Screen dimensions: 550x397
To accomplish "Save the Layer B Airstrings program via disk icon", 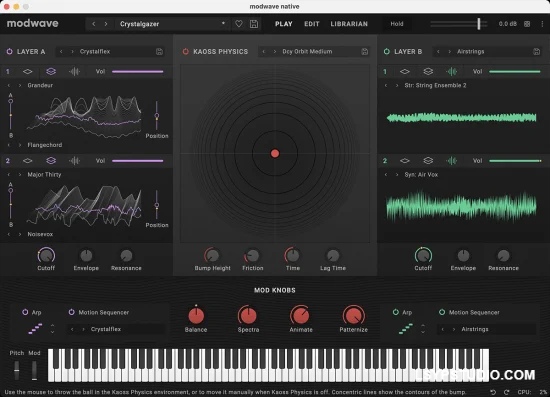I will click(x=536, y=52).
